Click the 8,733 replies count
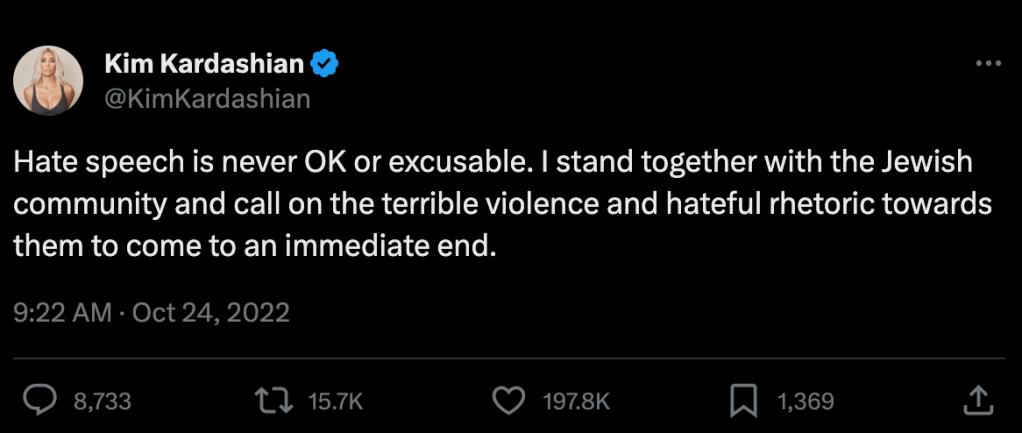This screenshot has height=433, width=1022. [x=102, y=401]
